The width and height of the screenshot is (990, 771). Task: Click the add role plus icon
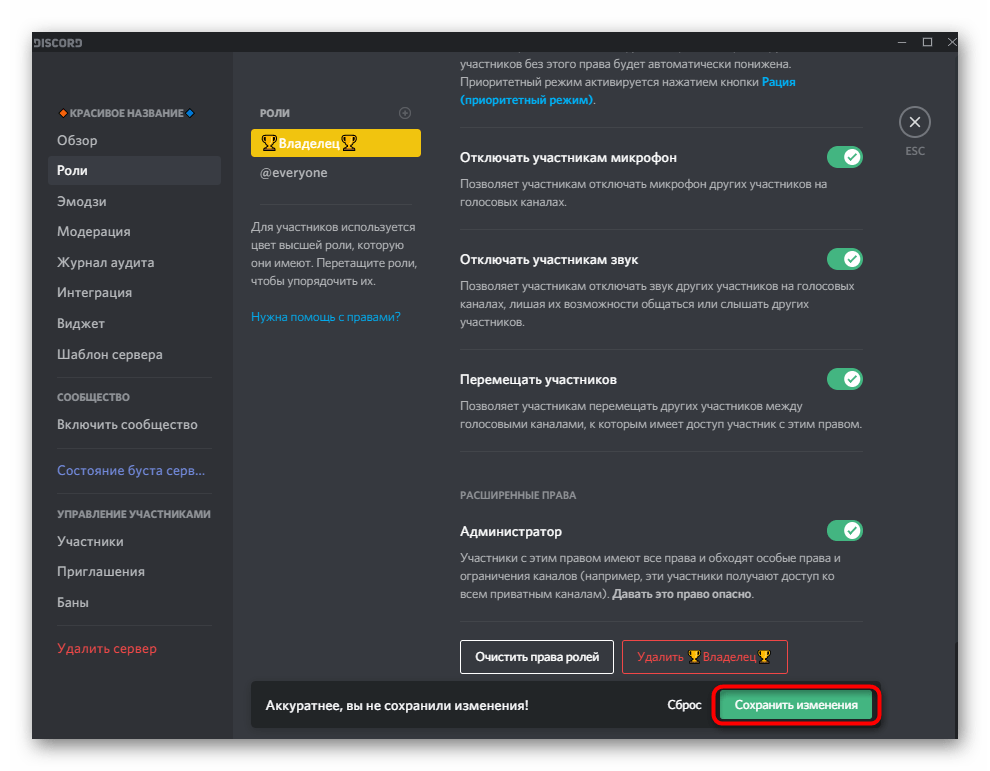pos(405,113)
